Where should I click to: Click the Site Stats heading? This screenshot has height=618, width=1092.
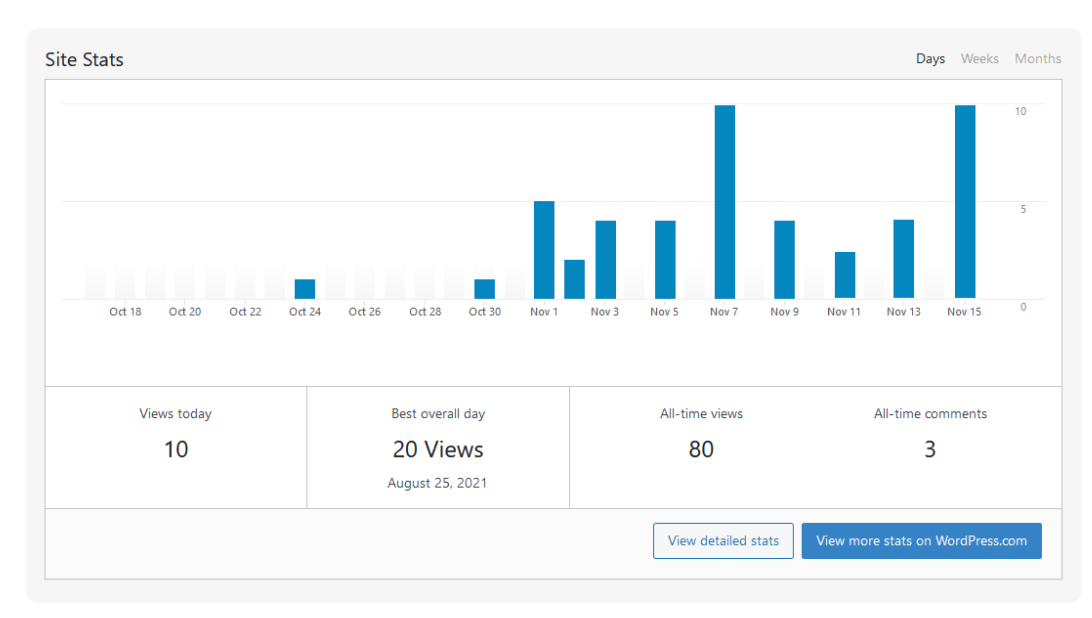(x=83, y=59)
